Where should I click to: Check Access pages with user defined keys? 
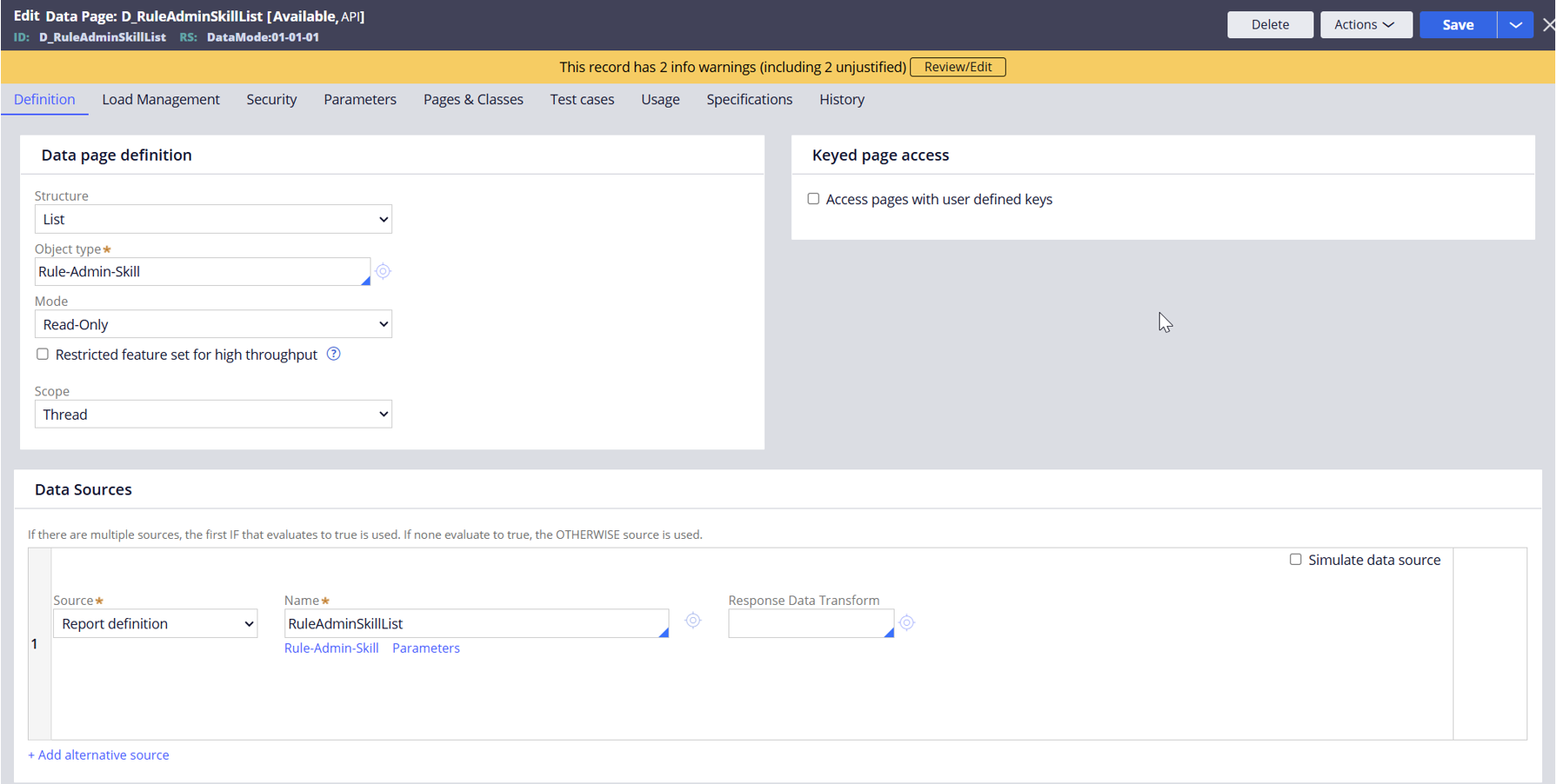tap(814, 199)
